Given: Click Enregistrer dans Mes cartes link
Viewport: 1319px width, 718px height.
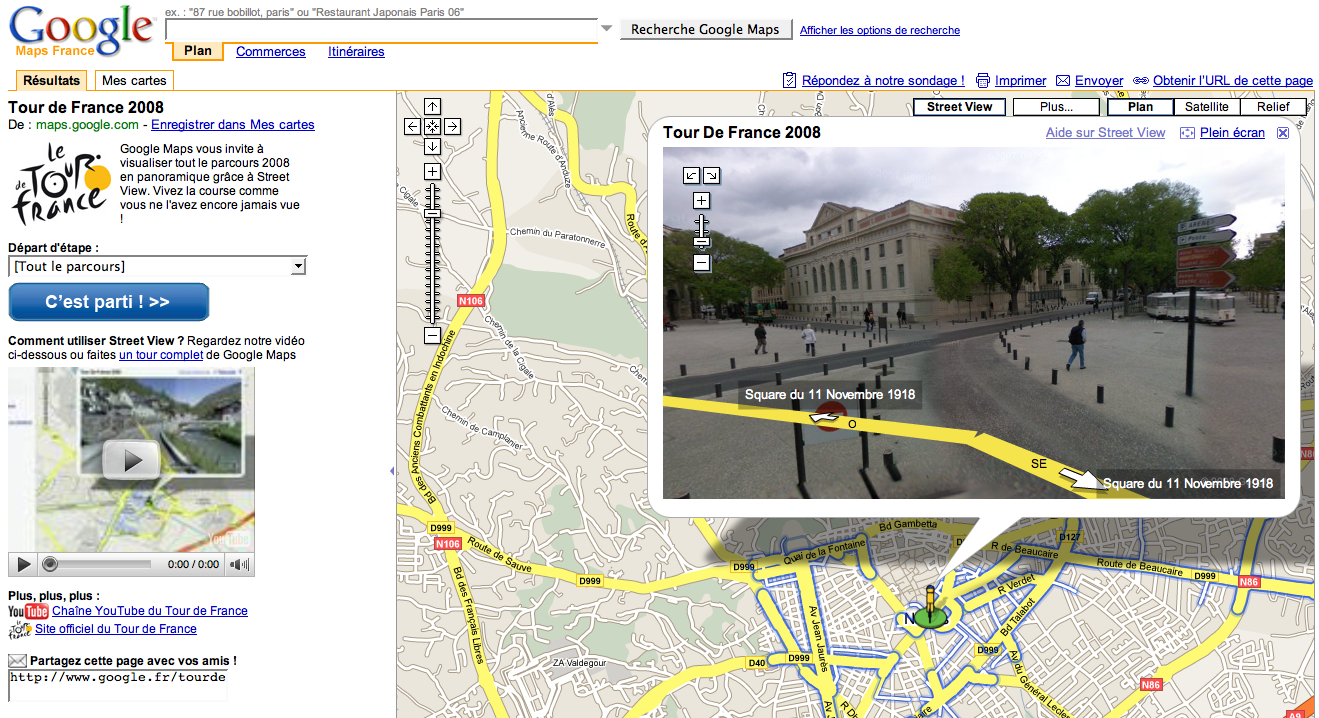Looking at the screenshot, I should (232, 125).
